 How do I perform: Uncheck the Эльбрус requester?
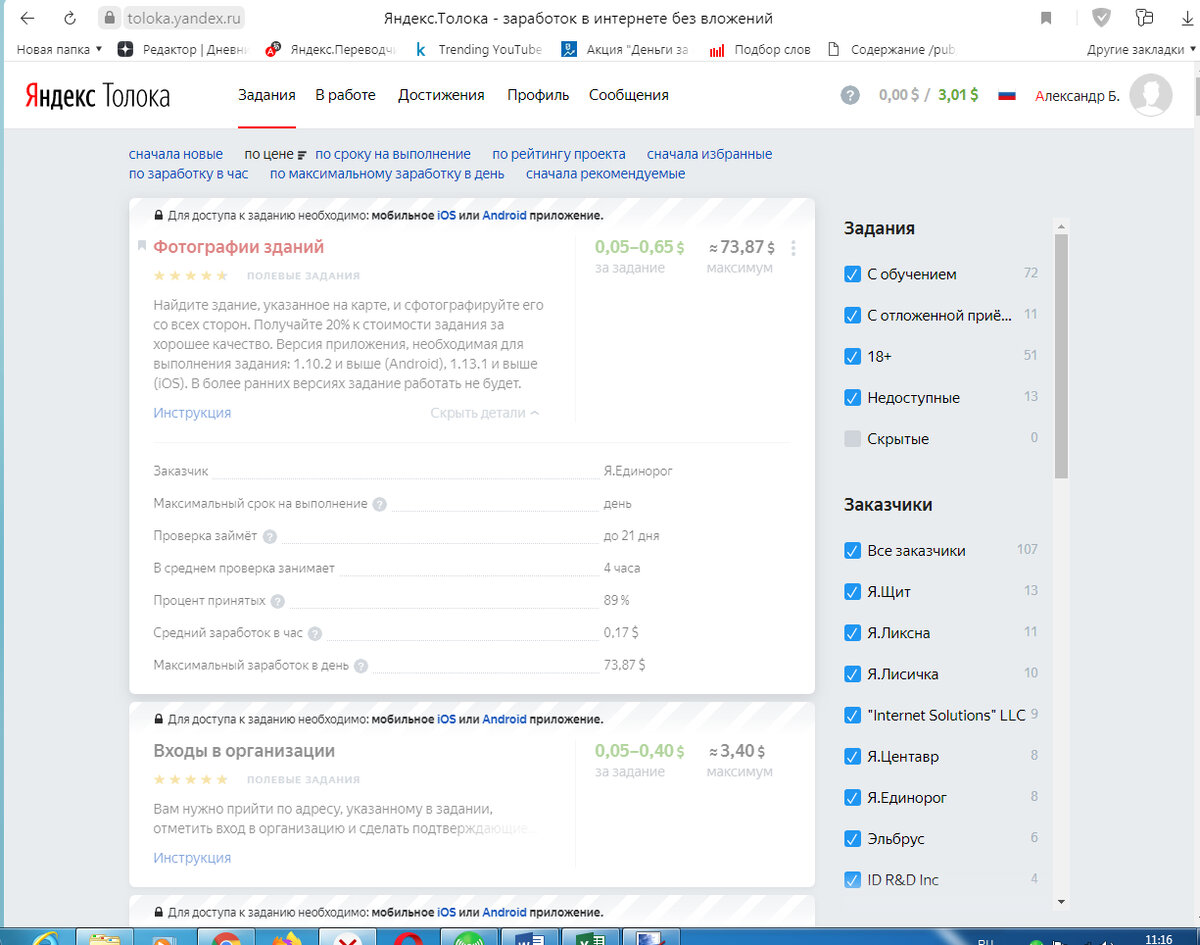tap(853, 839)
